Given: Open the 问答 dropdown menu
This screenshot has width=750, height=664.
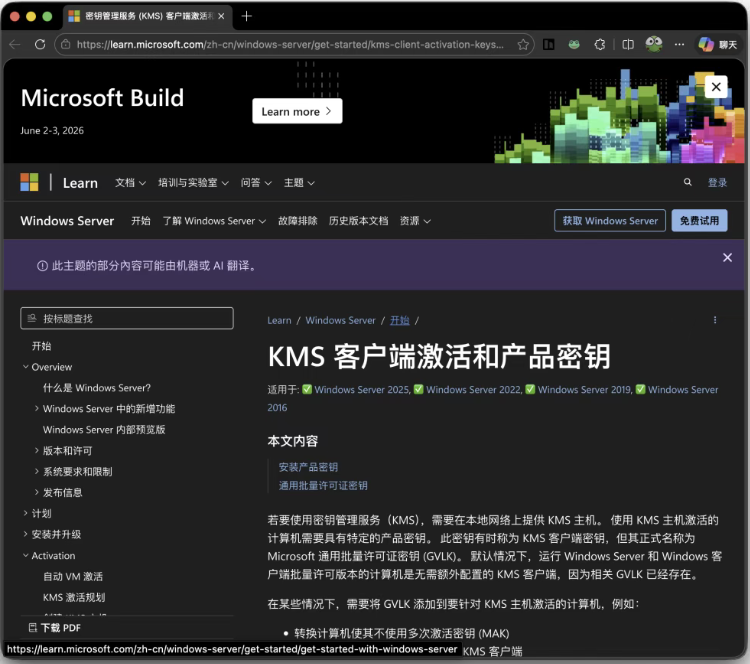Looking at the screenshot, I should click(256, 183).
